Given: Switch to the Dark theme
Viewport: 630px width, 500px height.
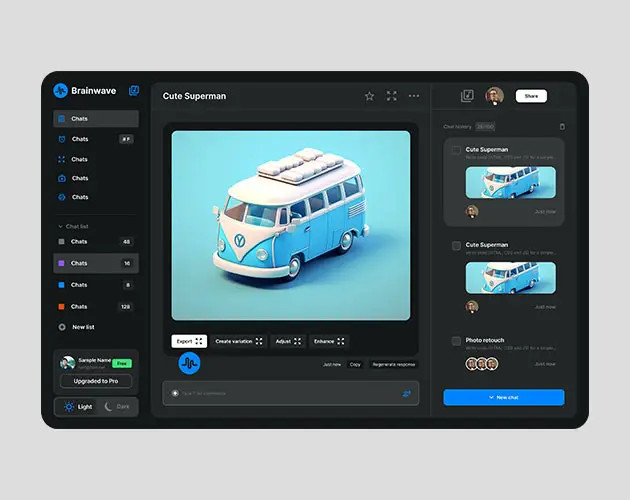Looking at the screenshot, I should point(116,407).
